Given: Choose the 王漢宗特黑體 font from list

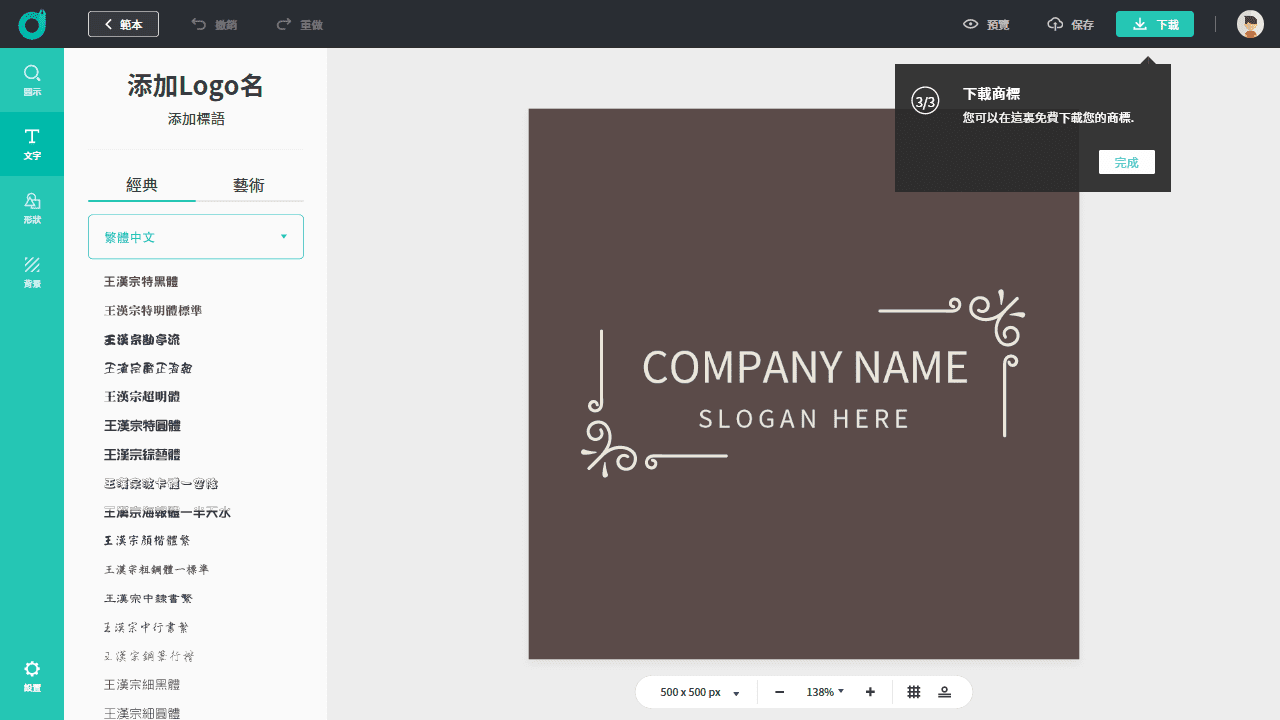Looking at the screenshot, I should [141, 282].
